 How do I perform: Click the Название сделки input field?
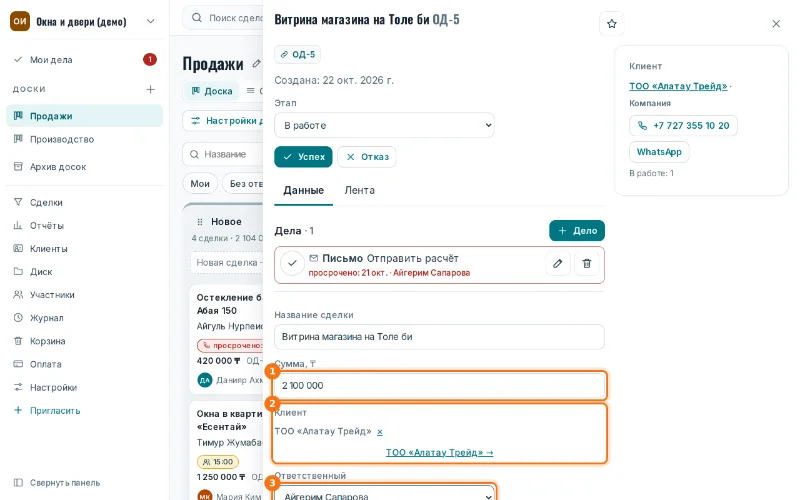(x=439, y=337)
